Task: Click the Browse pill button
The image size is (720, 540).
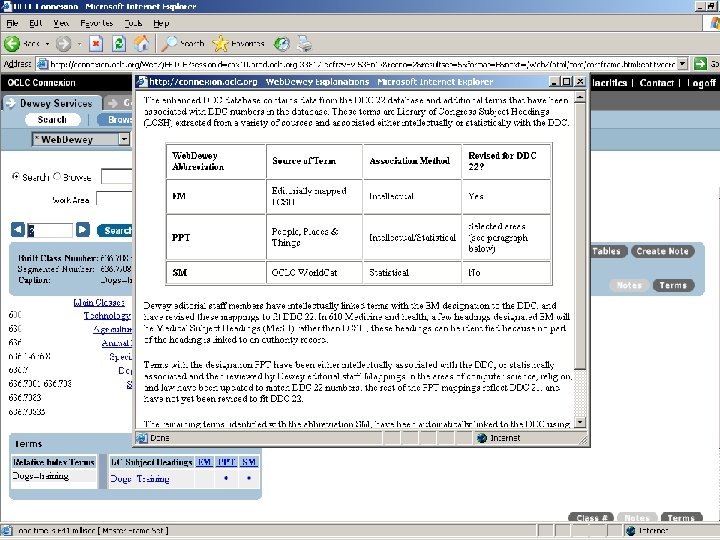Action: [115, 119]
